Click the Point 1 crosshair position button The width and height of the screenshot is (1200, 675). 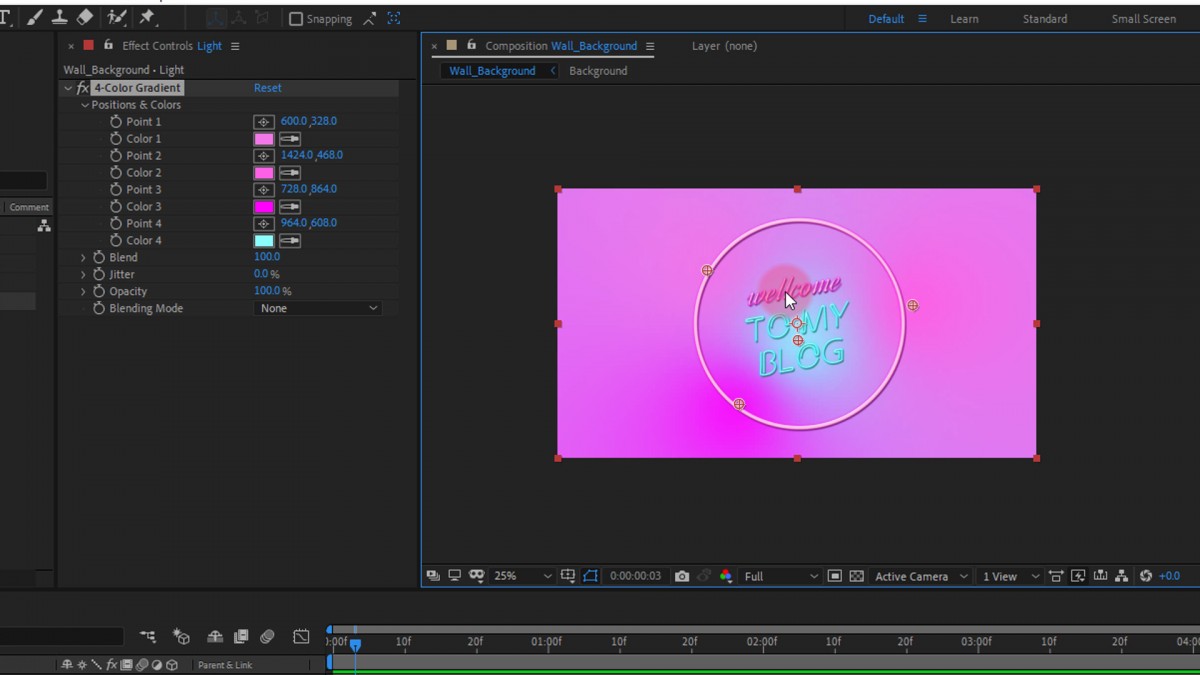(264, 122)
